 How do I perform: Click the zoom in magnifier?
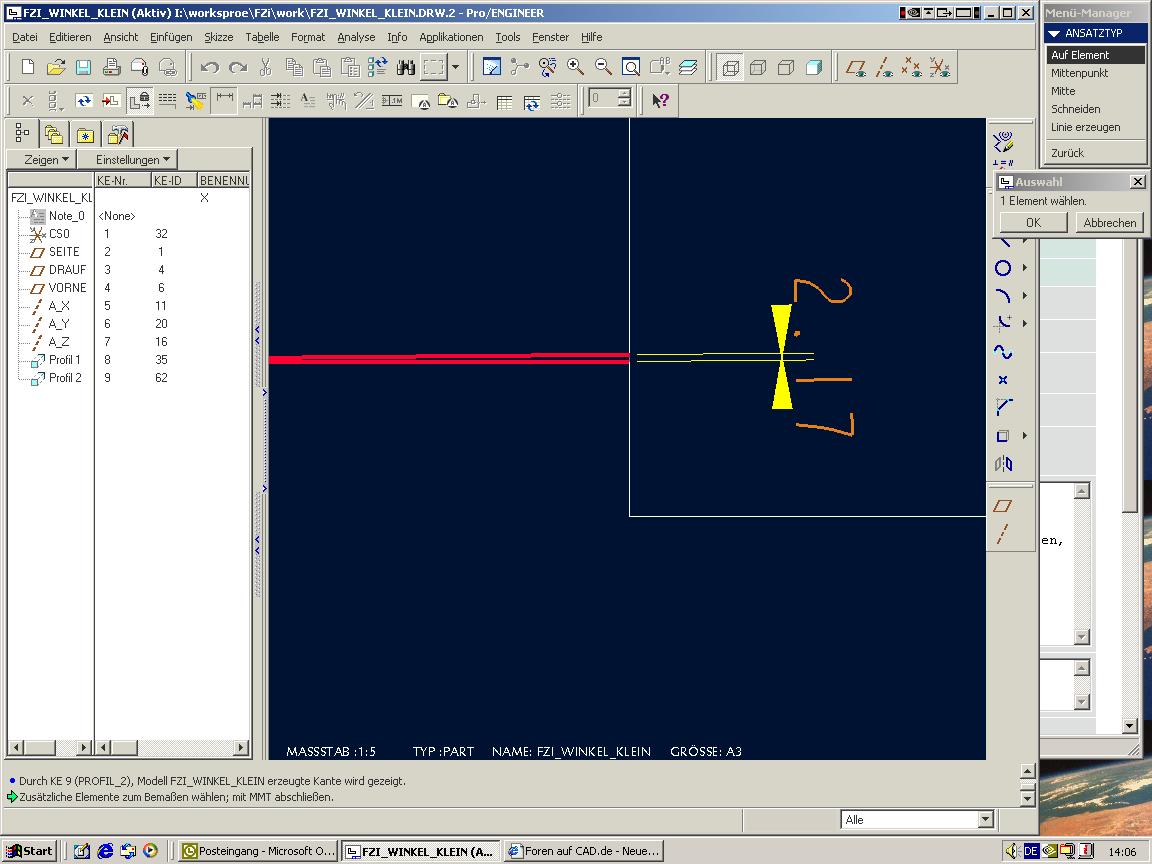(x=575, y=68)
